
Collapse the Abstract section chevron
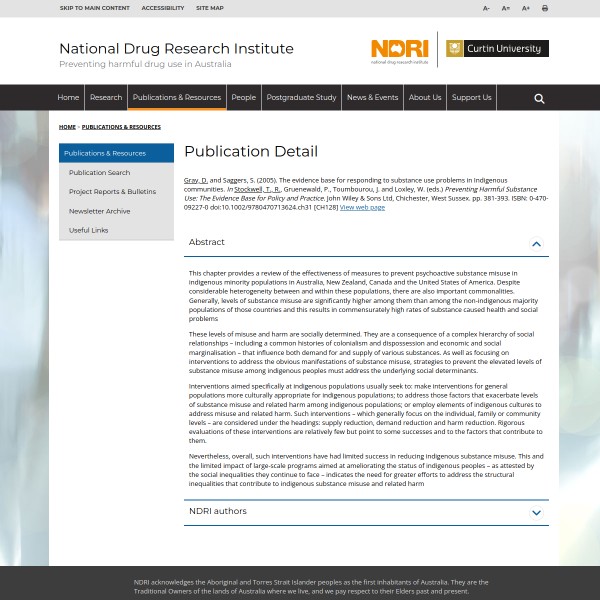click(536, 243)
